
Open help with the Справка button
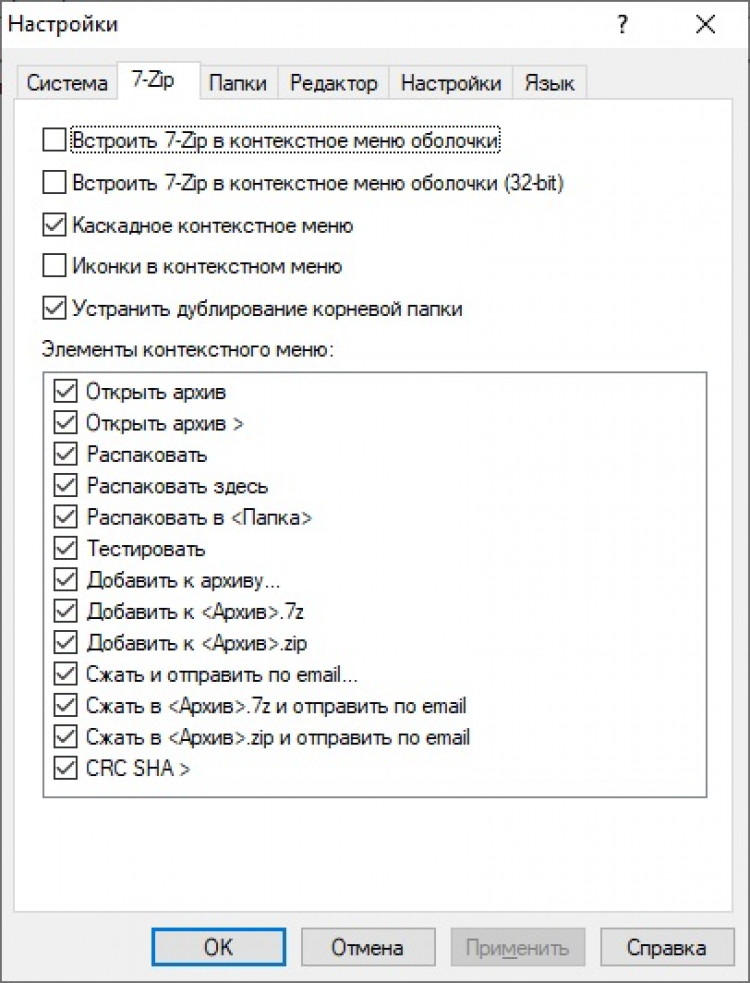click(x=666, y=947)
